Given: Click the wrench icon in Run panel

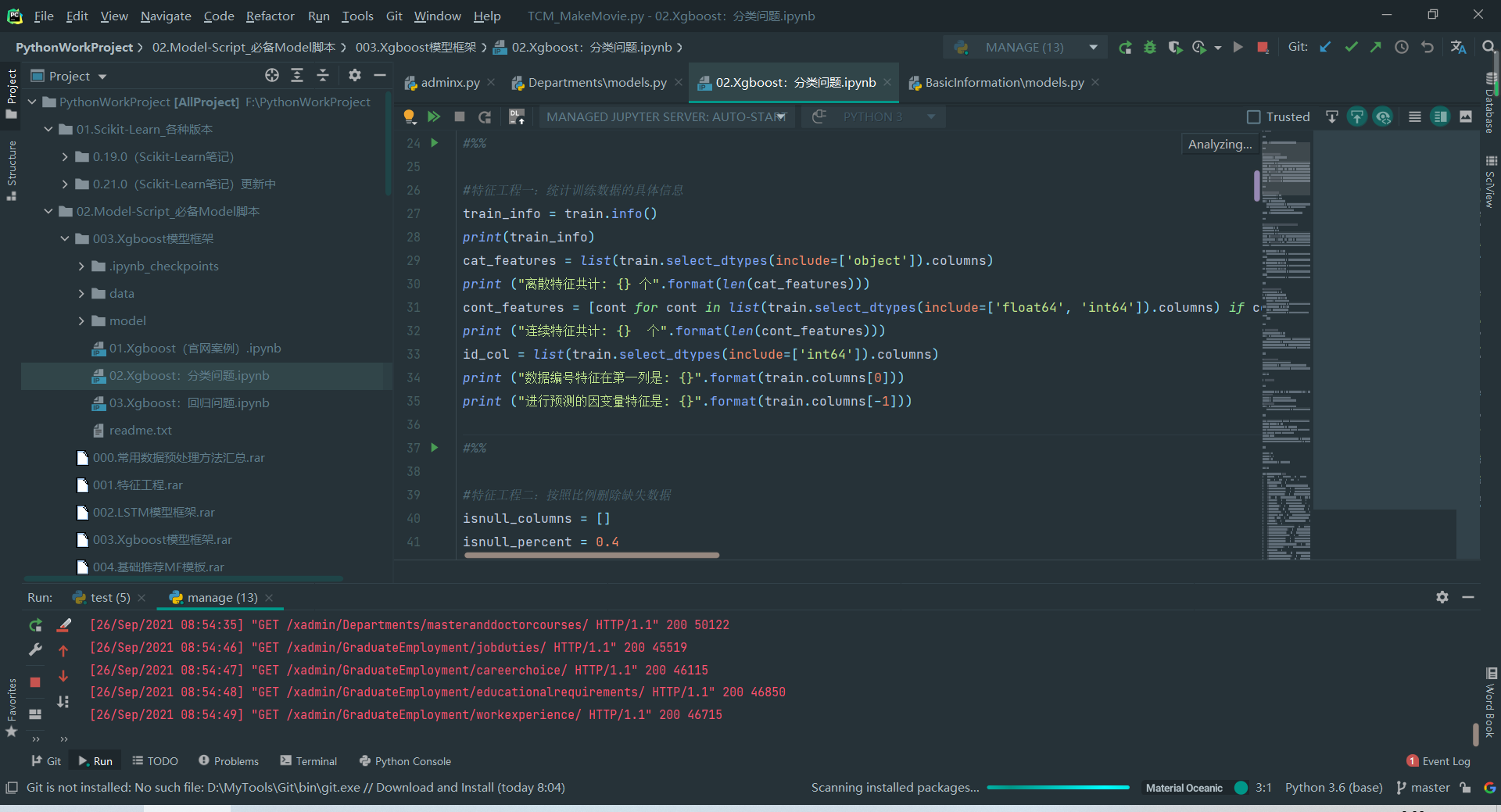Looking at the screenshot, I should click(x=35, y=649).
